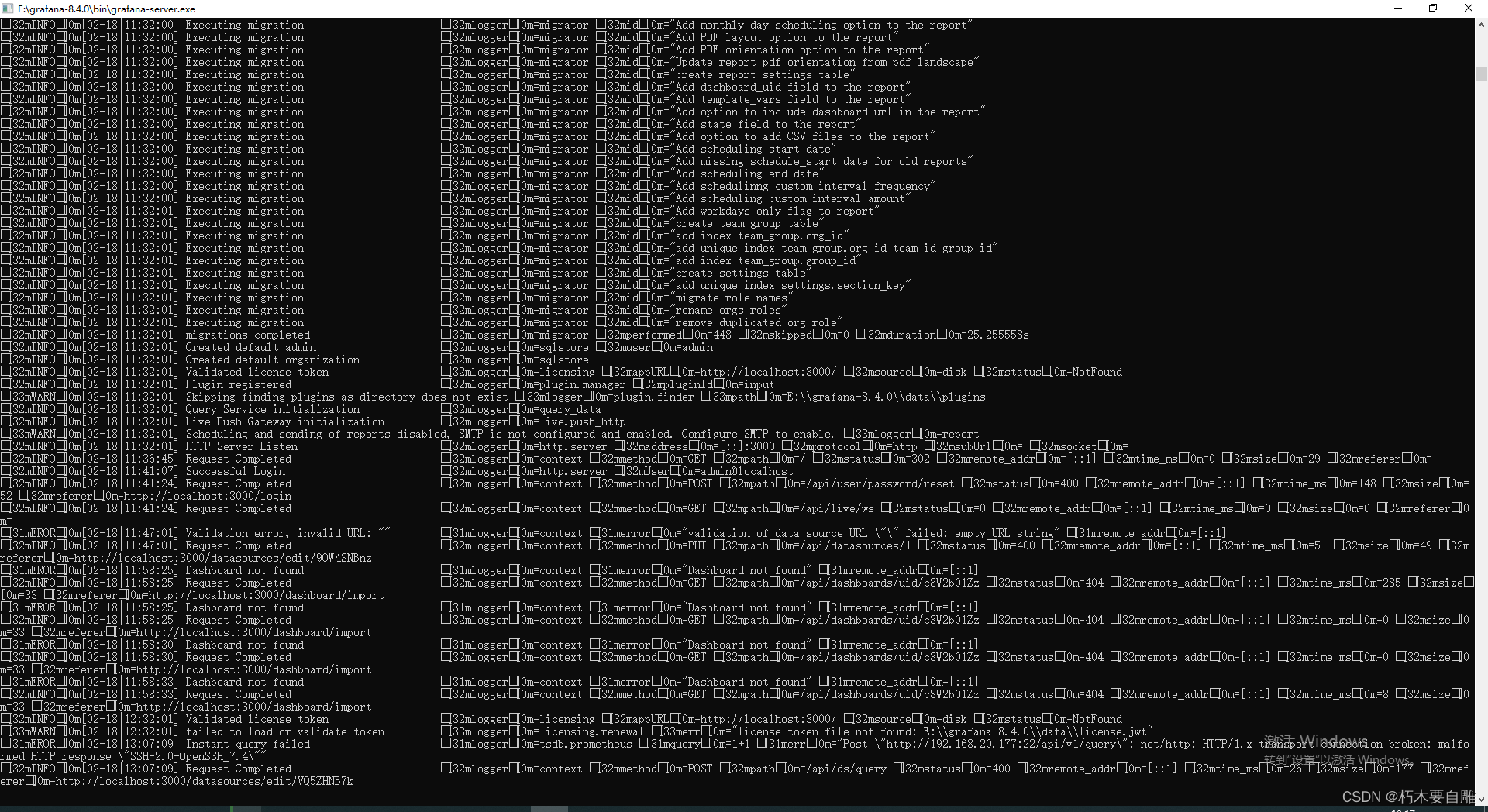Click the '/api/datasources/1' path value
Image resolution: width=1488 pixels, height=812 pixels.
point(855,545)
